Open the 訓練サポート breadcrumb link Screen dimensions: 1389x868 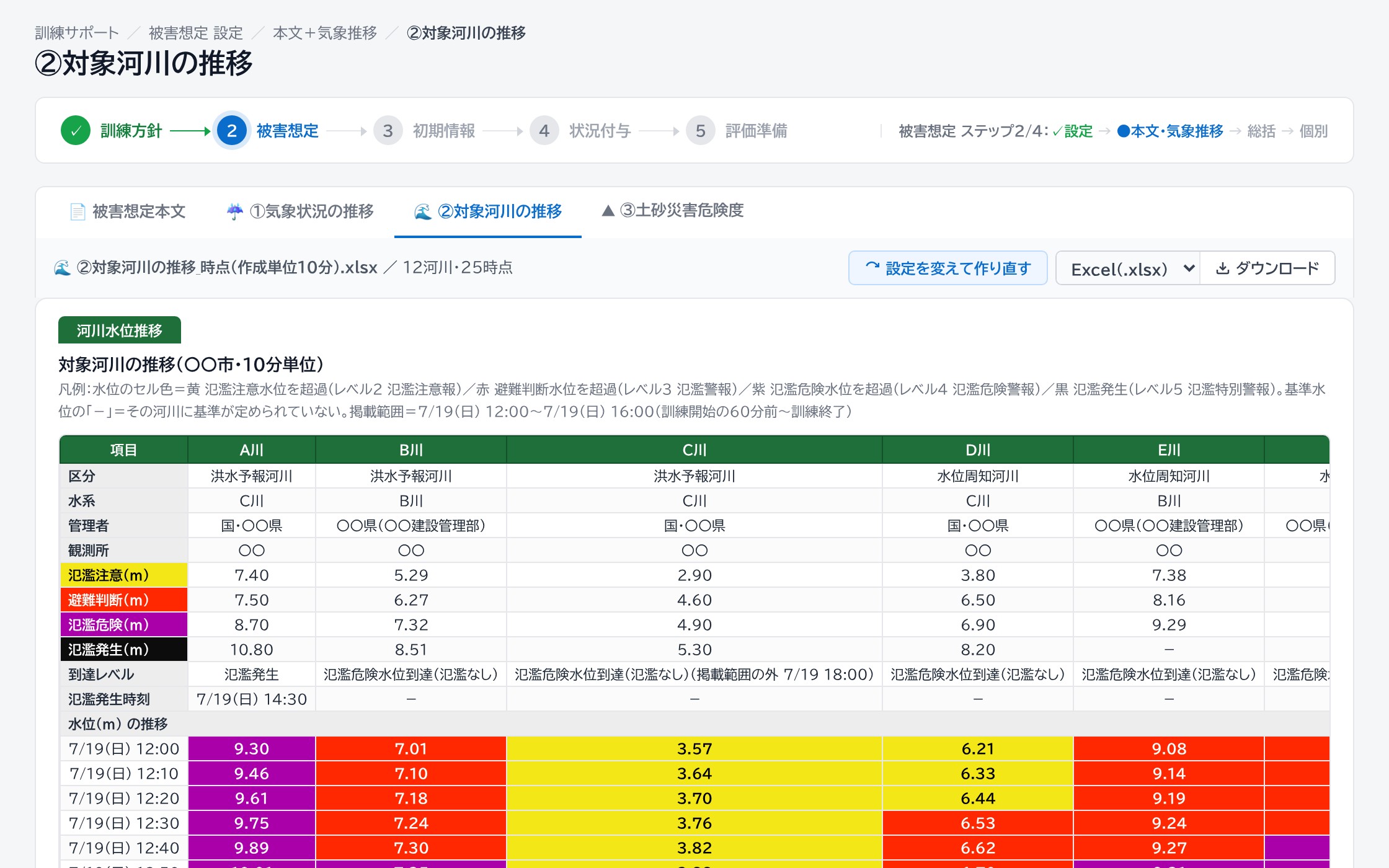tap(77, 33)
